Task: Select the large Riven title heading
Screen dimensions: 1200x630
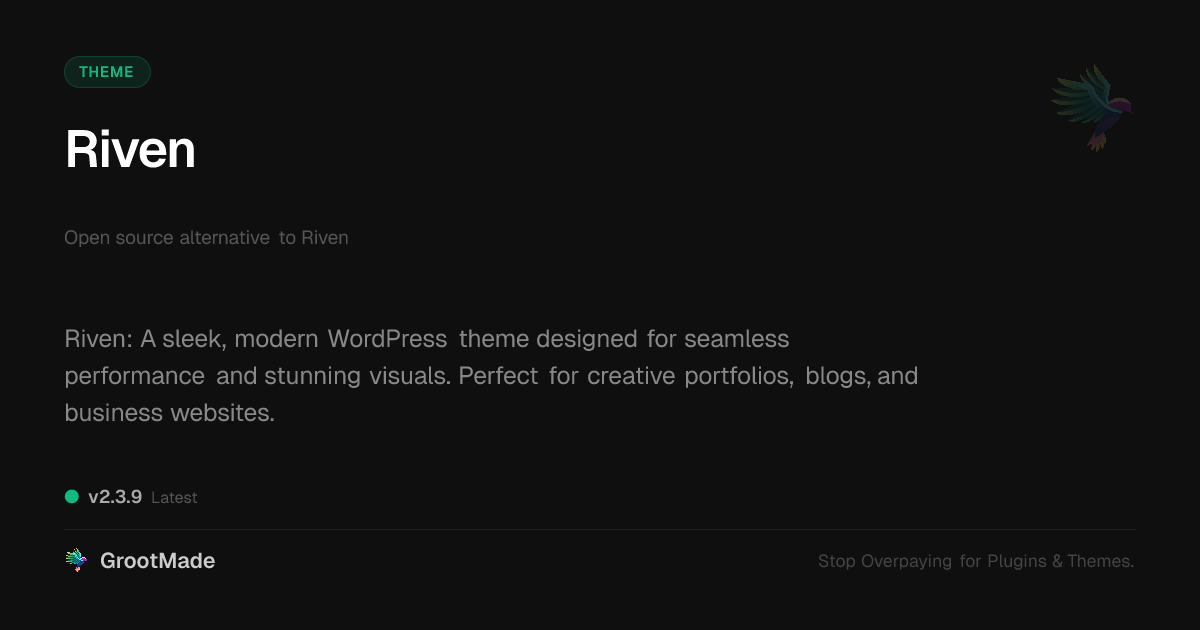Action: 130,150
